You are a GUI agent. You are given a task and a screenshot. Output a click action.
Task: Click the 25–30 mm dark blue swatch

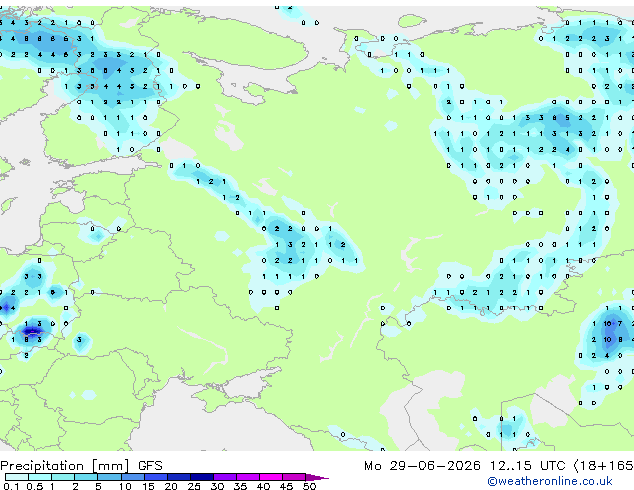coord(201,477)
